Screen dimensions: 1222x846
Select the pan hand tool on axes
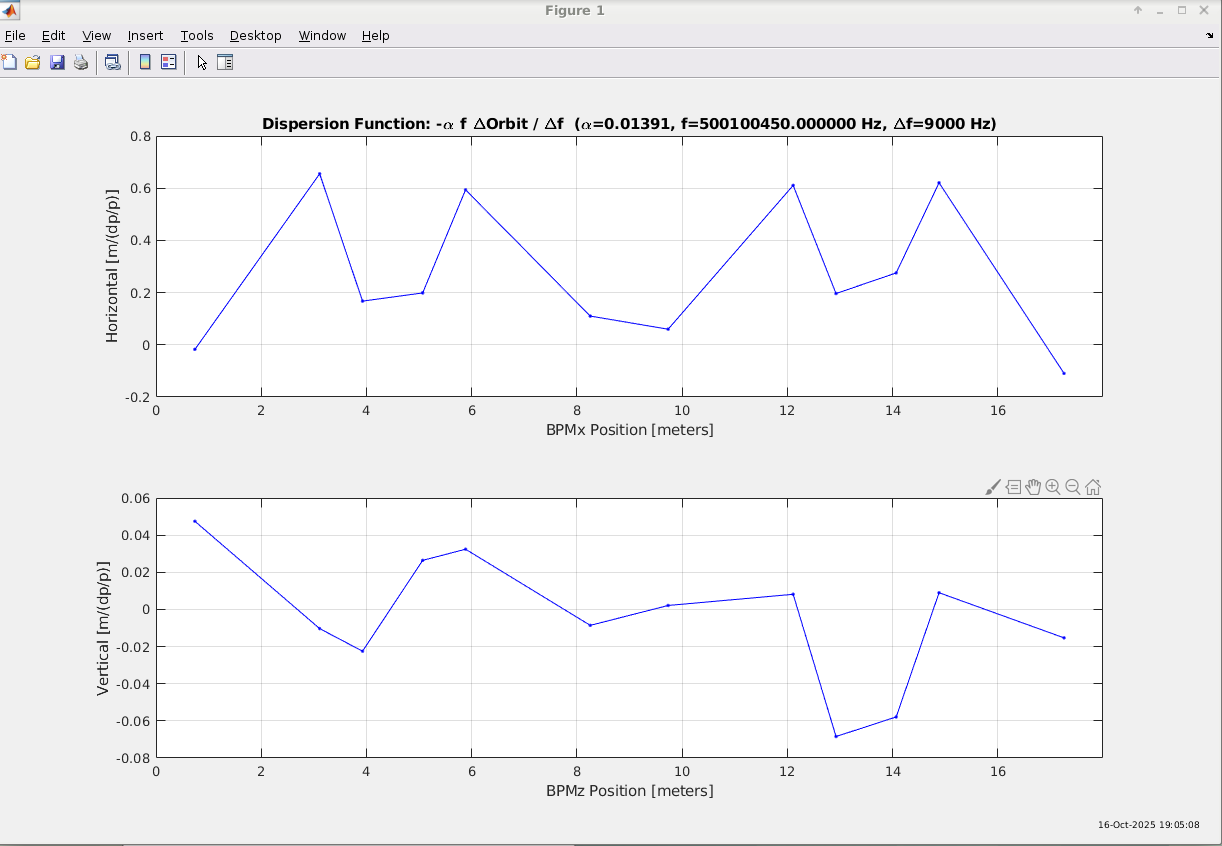point(1033,487)
